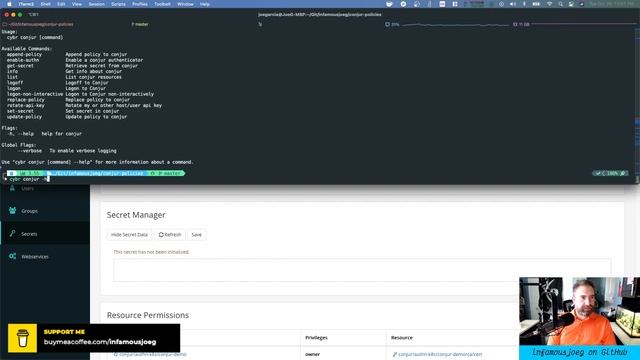The width and height of the screenshot is (640, 360).
Task: Click the Webservices gears icon
Action: click(13, 256)
